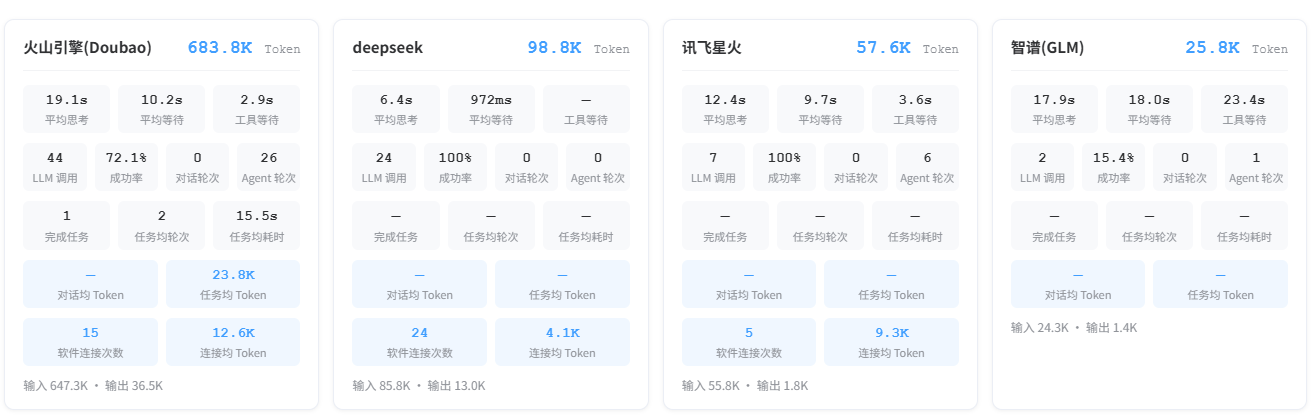Screen dimensions: 1315x415
Task: Select the 72.1% 成功率 tile in Doubao card
Action: click(x=126, y=167)
